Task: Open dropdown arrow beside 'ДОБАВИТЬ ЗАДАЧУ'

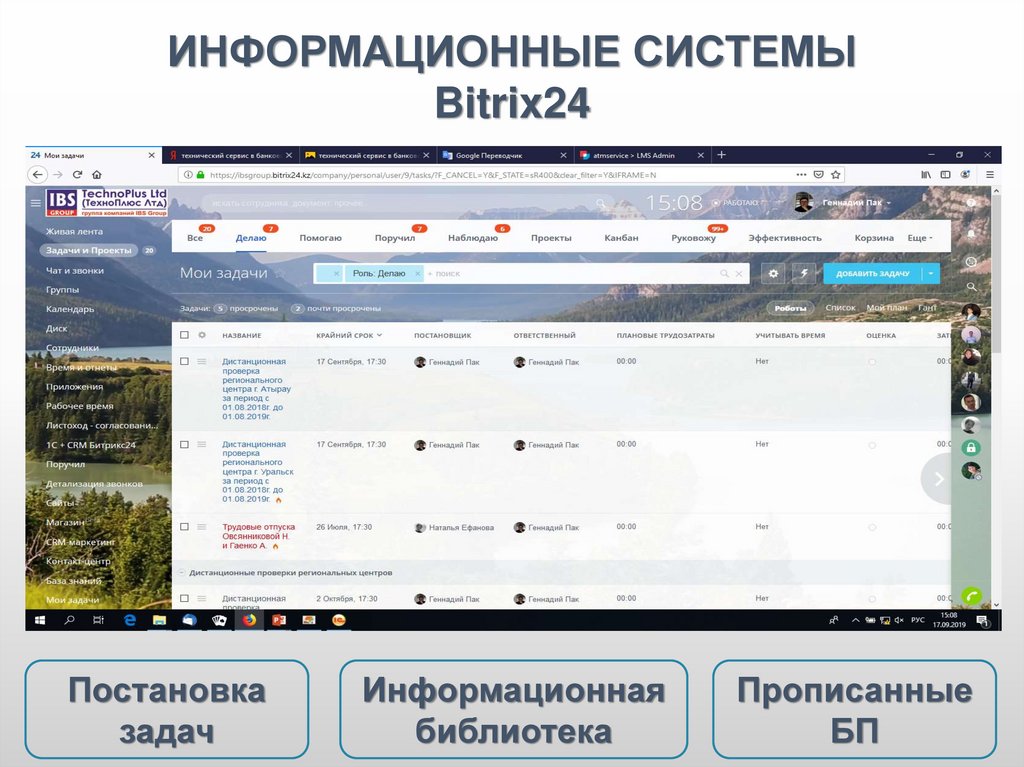Action: coord(931,274)
